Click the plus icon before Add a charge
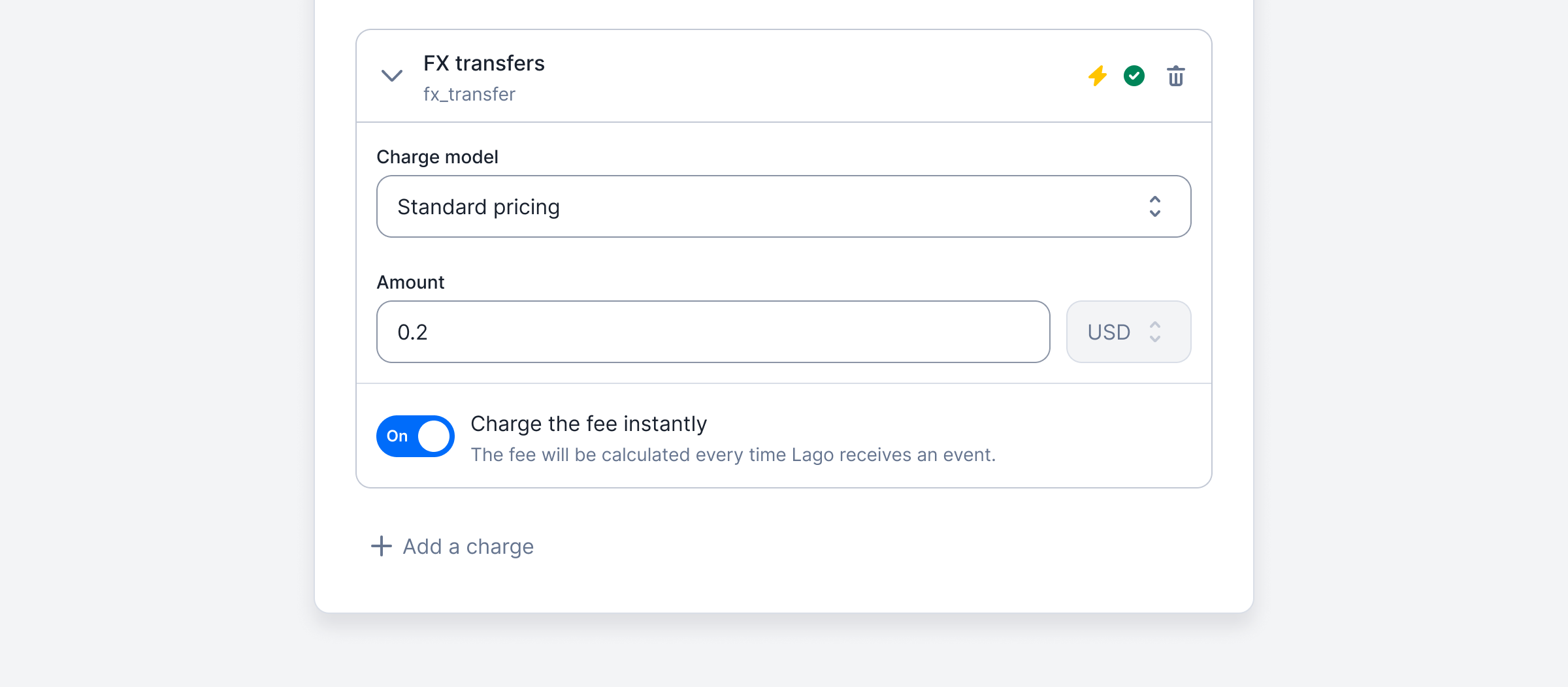This screenshot has width=1568, height=687. click(x=382, y=546)
